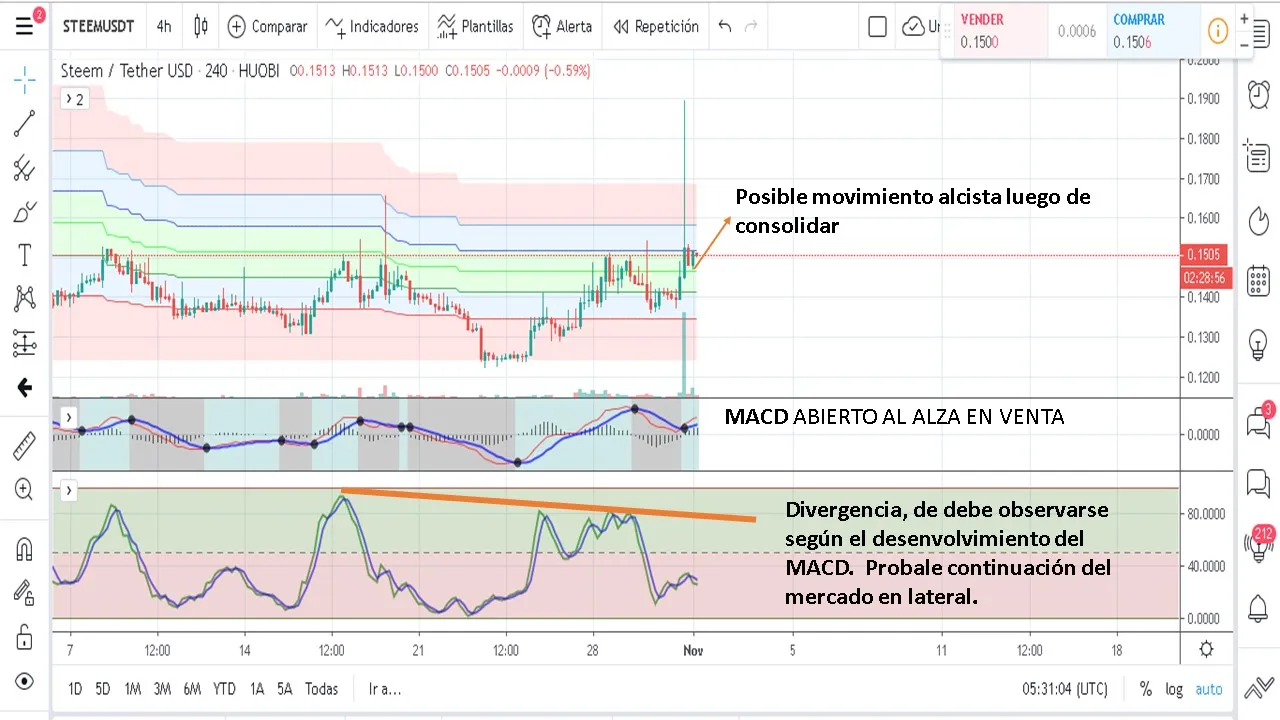Click the zigzag icon at bottom right
Image resolution: width=1280 pixels, height=720 pixels.
tap(1259, 688)
